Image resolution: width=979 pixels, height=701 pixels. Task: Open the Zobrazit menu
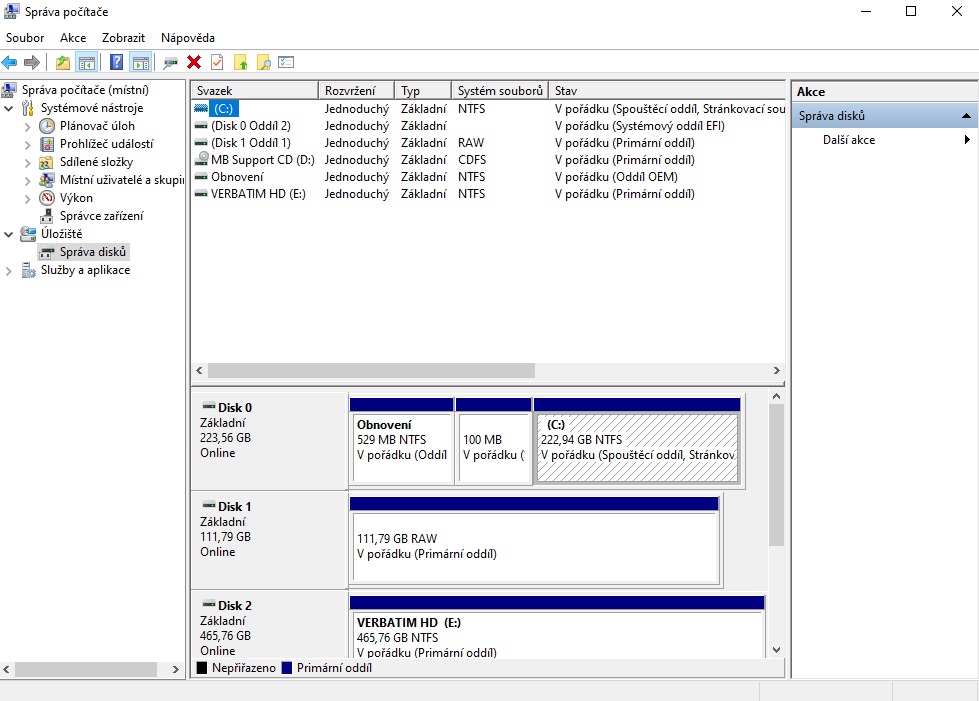click(123, 38)
